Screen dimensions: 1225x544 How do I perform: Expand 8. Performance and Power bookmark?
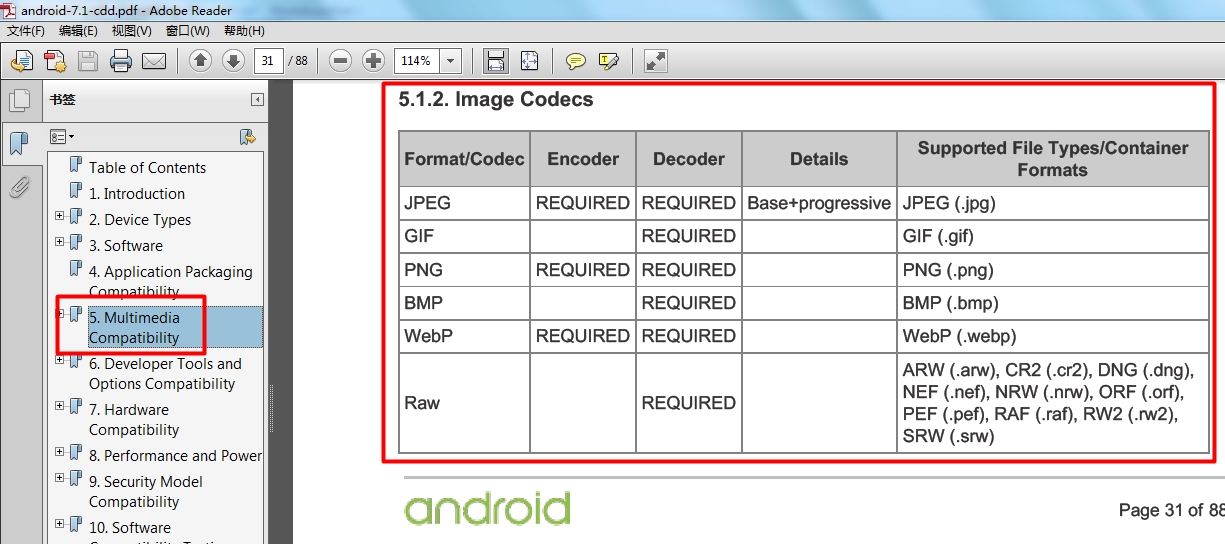[60, 452]
